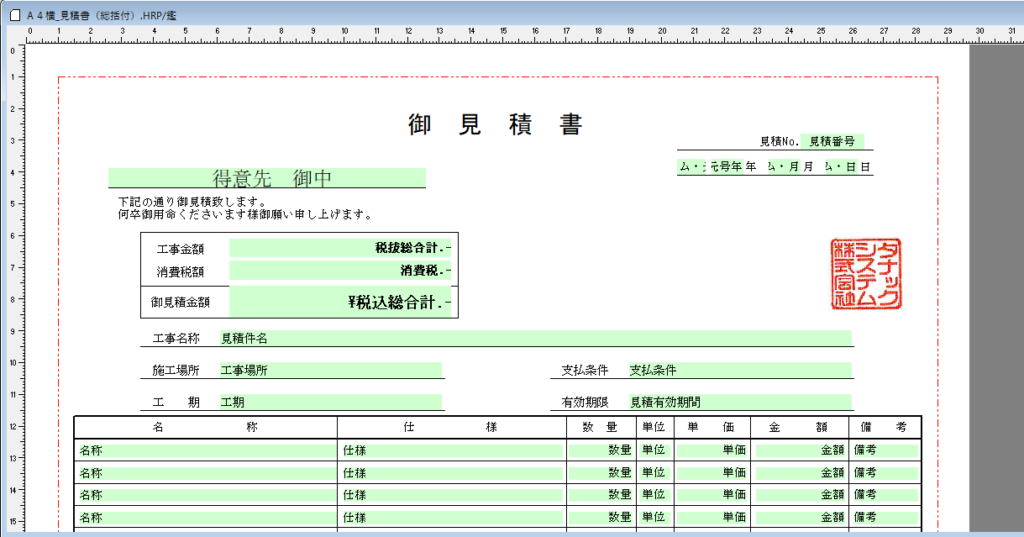This screenshot has height=537, width=1024.
Task: Click the 支払条件 label text
Action: pos(584,370)
